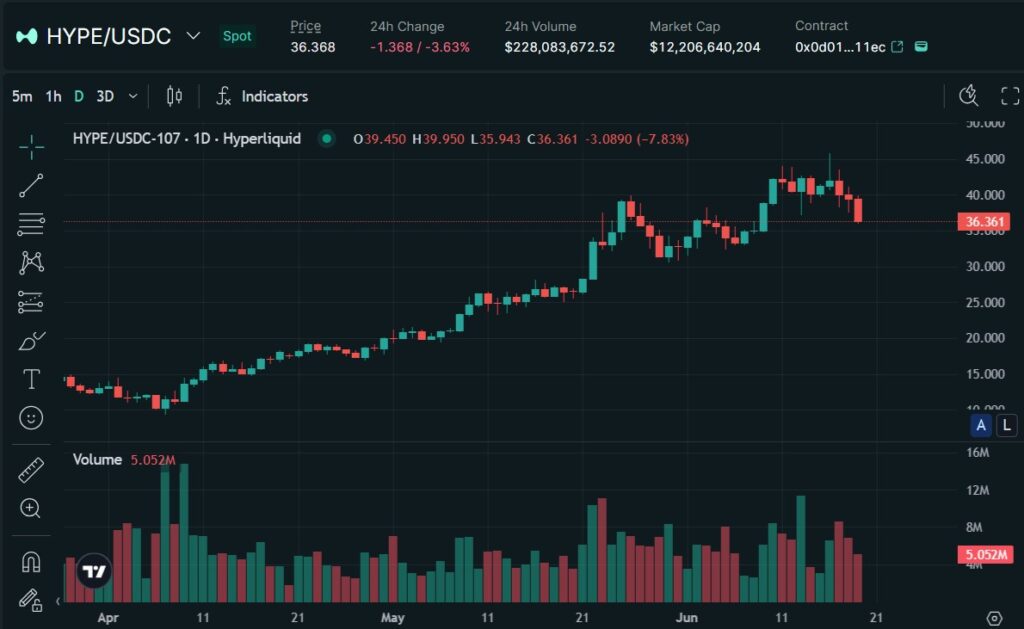Toggle magnet mode for drawings
Viewport: 1024px width, 629px height.
click(x=31, y=562)
